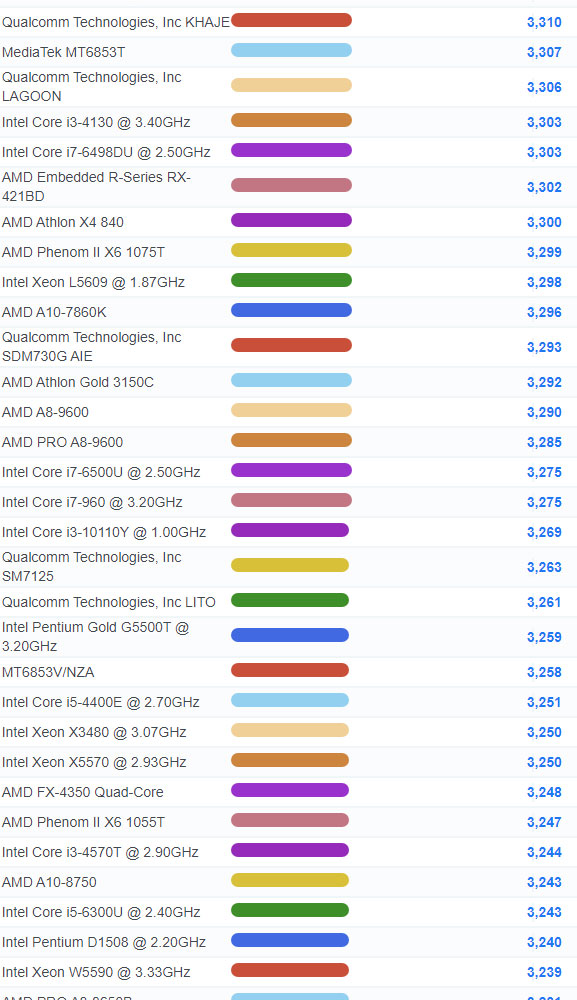This screenshot has height=1000, width=577.
Task: Open Intel Pentium Gold G5500T entry
Action: click(x=96, y=637)
